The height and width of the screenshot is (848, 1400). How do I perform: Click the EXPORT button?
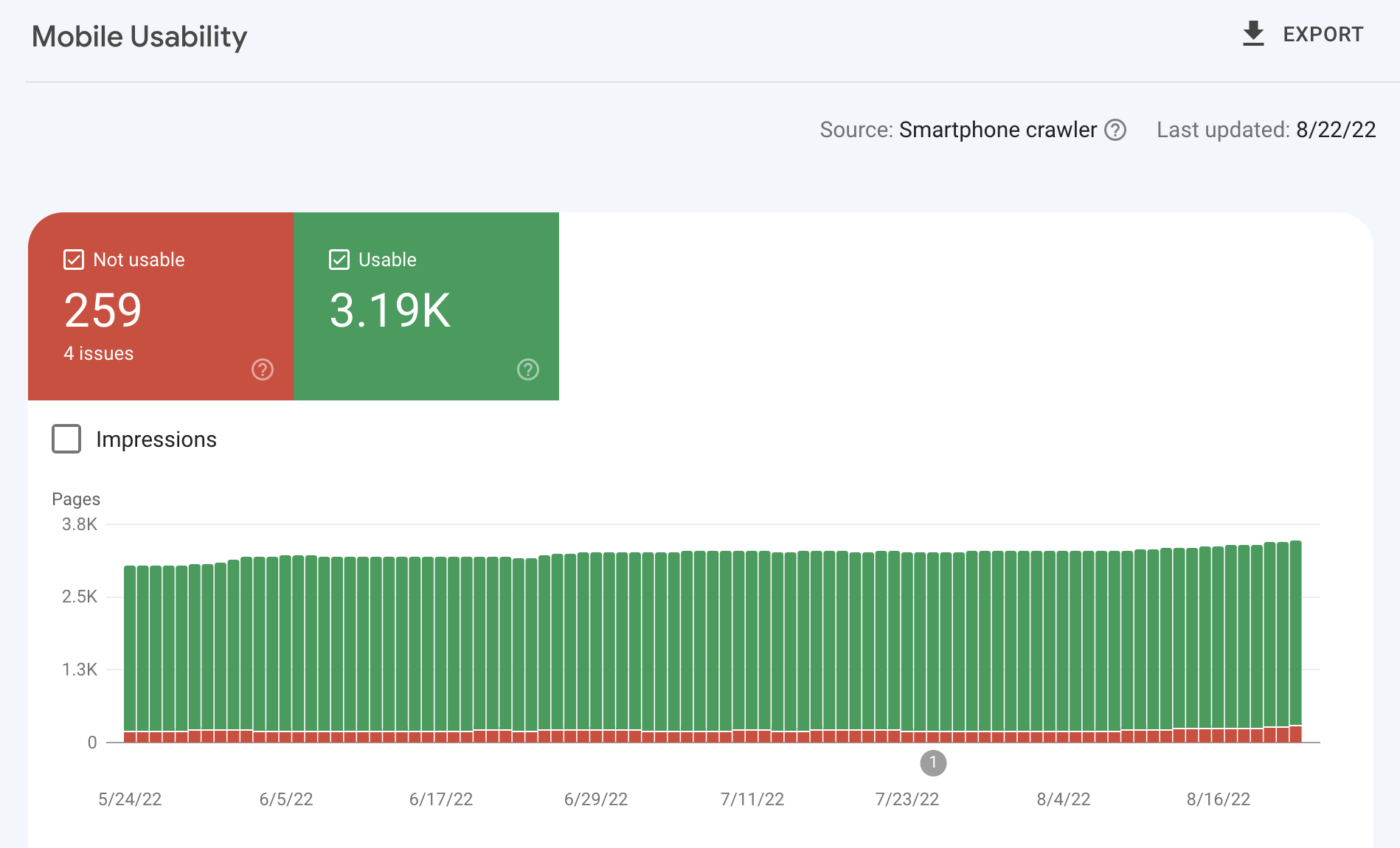[x=1323, y=33]
